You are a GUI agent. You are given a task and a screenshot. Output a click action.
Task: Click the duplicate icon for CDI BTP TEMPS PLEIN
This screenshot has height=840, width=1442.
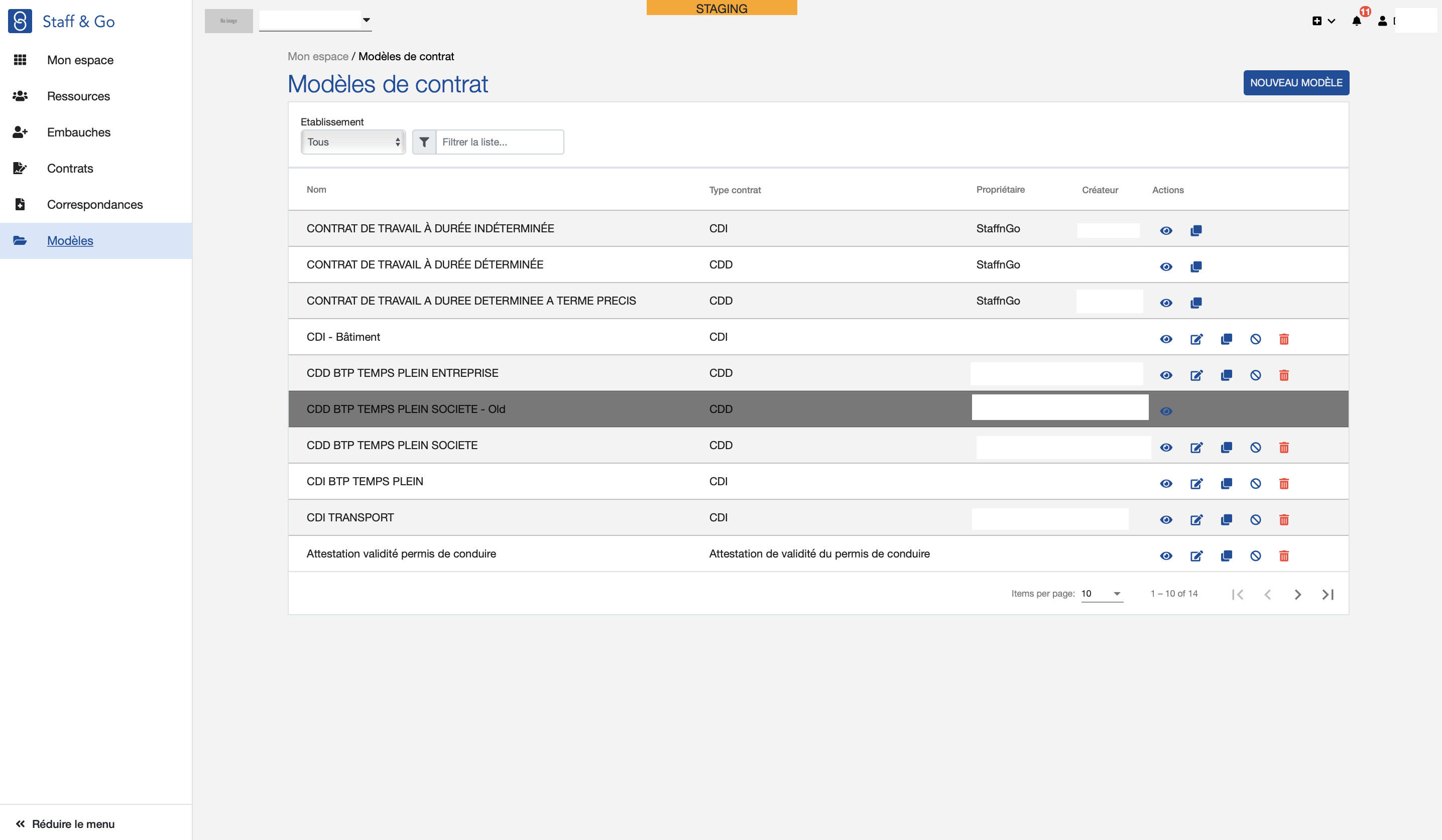(x=1225, y=483)
